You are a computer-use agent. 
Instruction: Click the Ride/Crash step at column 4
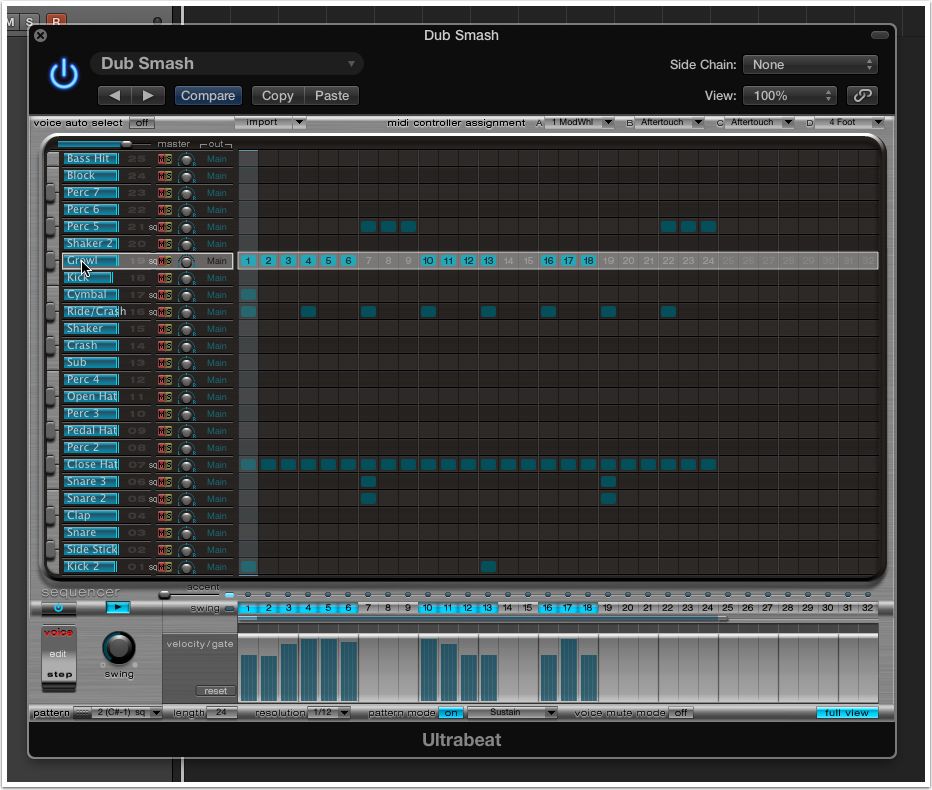tap(308, 312)
